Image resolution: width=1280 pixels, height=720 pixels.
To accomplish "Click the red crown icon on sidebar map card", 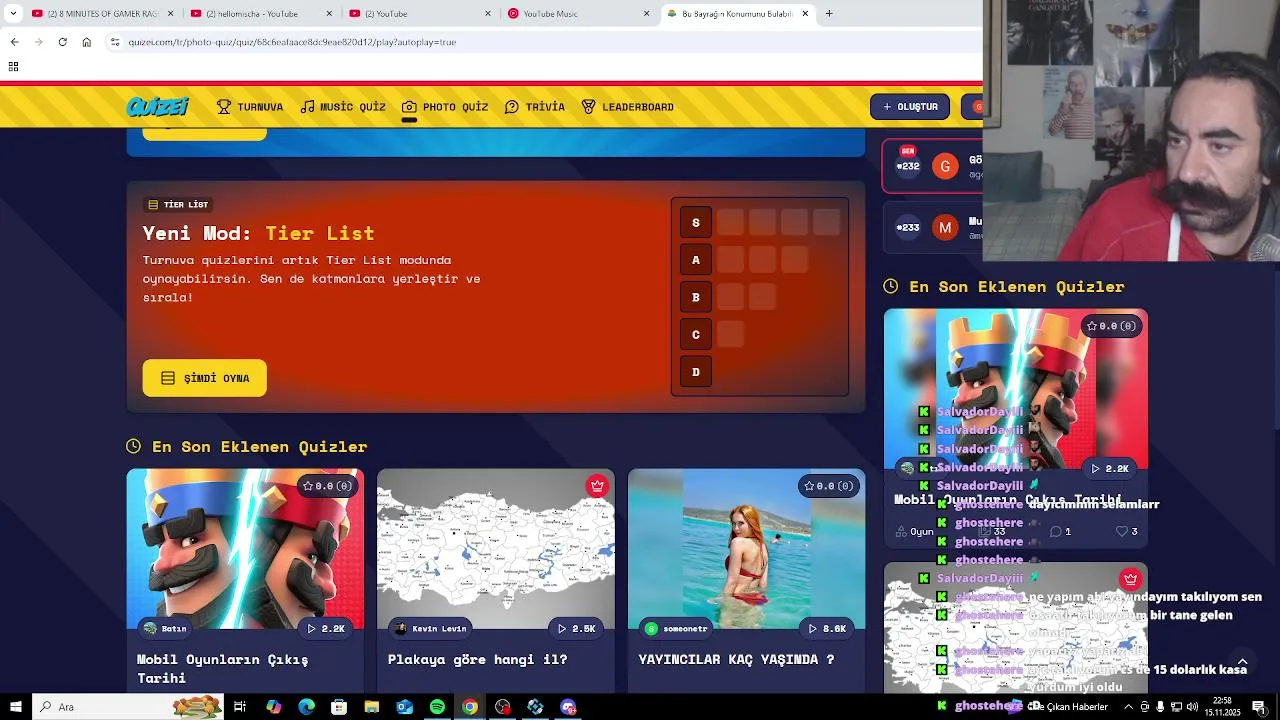I will [1130, 579].
